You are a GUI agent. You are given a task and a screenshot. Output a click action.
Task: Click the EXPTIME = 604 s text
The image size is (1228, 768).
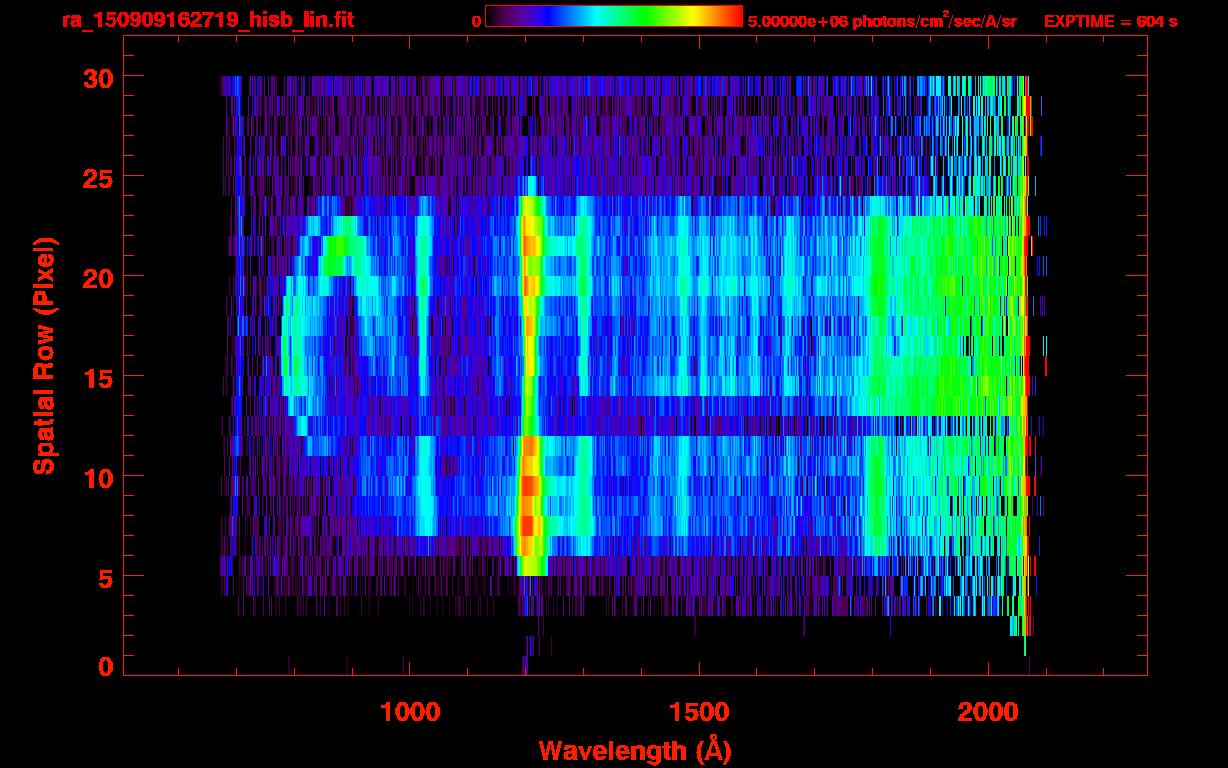click(x=1110, y=21)
